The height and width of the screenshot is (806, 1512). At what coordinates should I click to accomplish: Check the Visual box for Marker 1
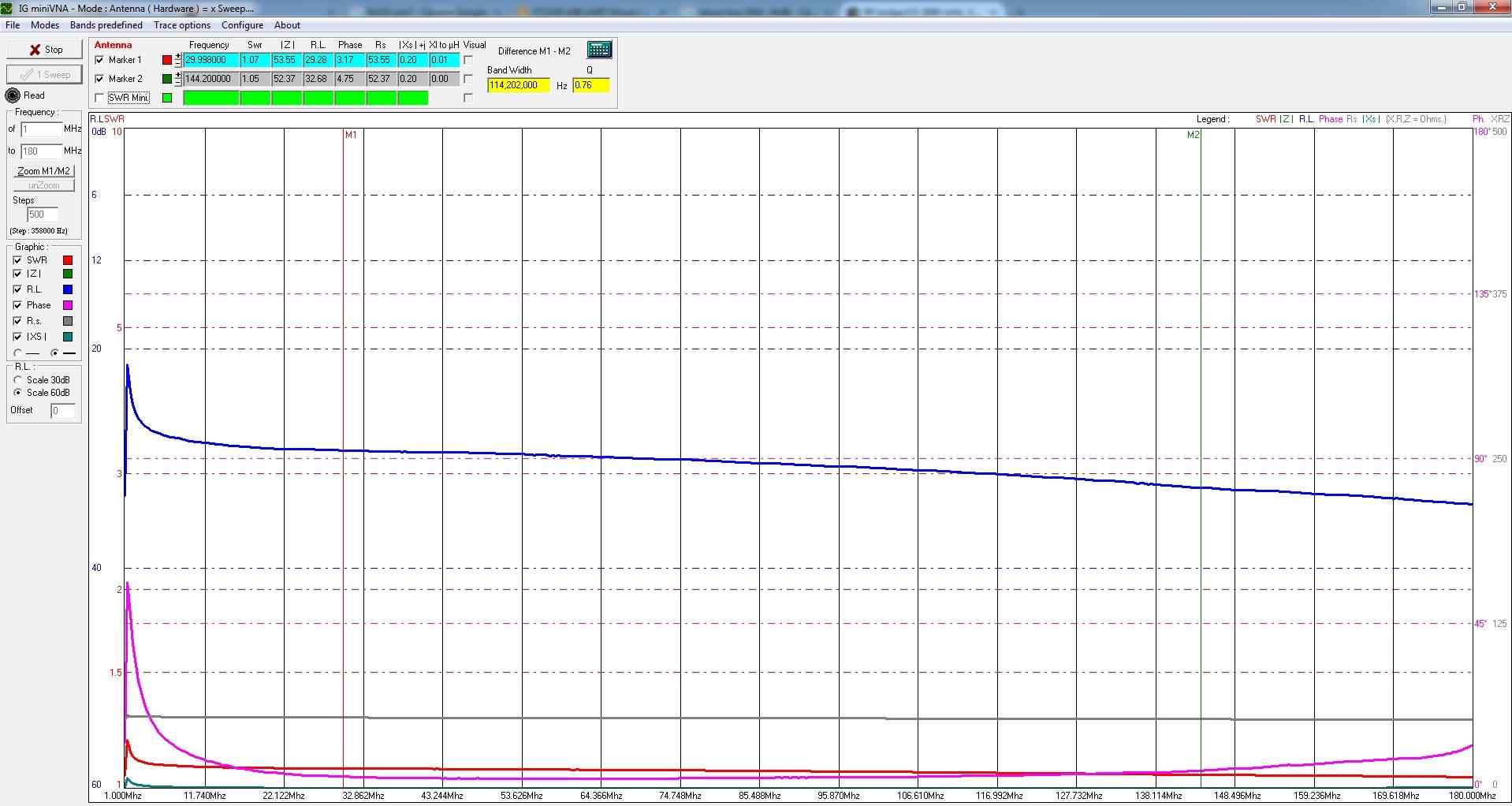click(x=468, y=60)
